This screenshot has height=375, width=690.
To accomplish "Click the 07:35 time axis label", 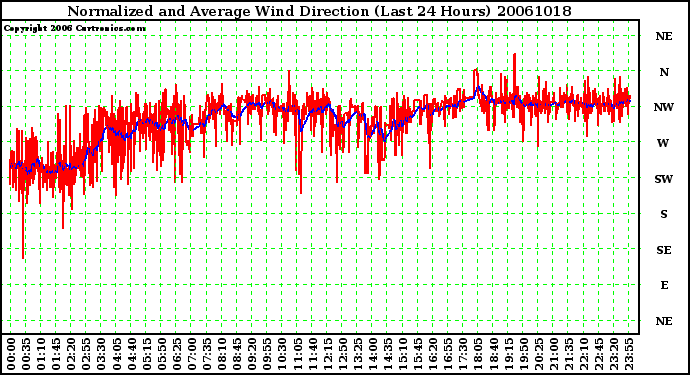I will point(207,354).
